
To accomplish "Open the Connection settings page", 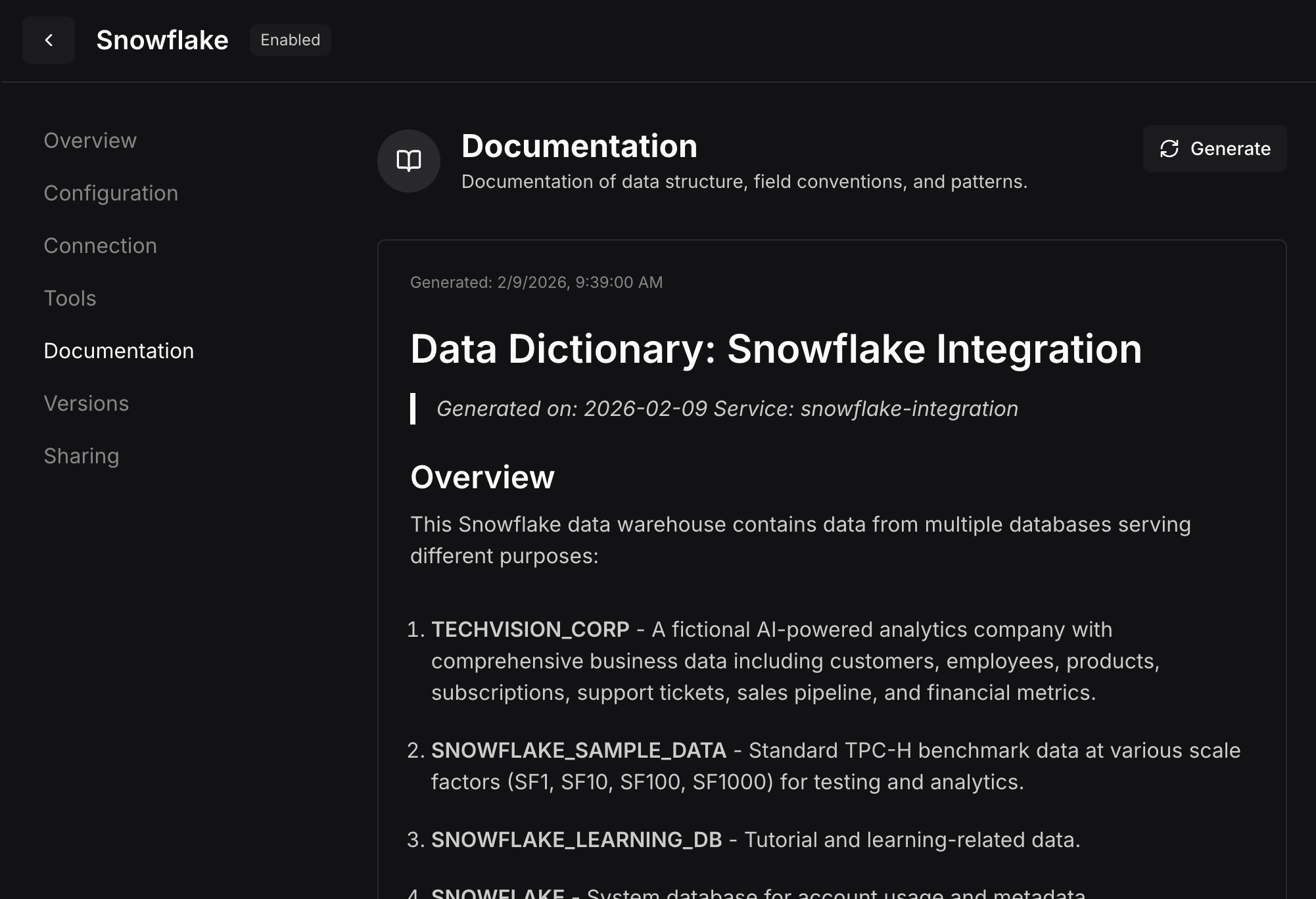I will click(100, 246).
